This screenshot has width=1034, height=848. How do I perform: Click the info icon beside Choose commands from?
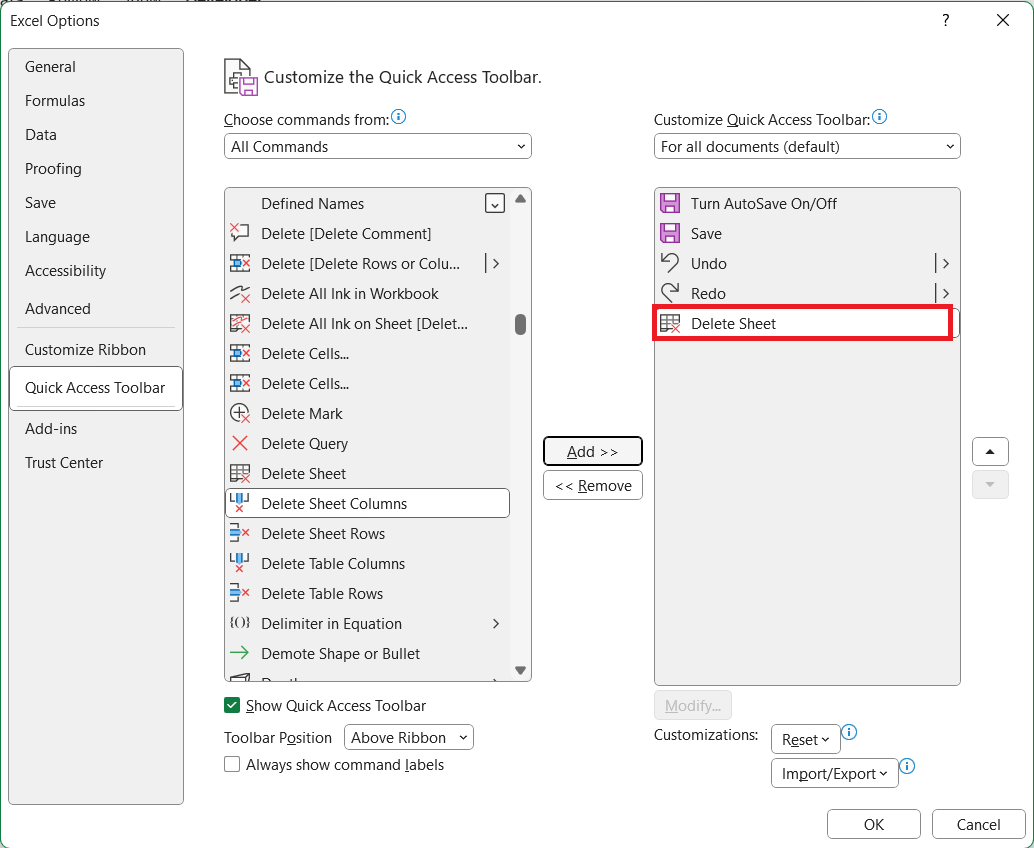click(399, 117)
